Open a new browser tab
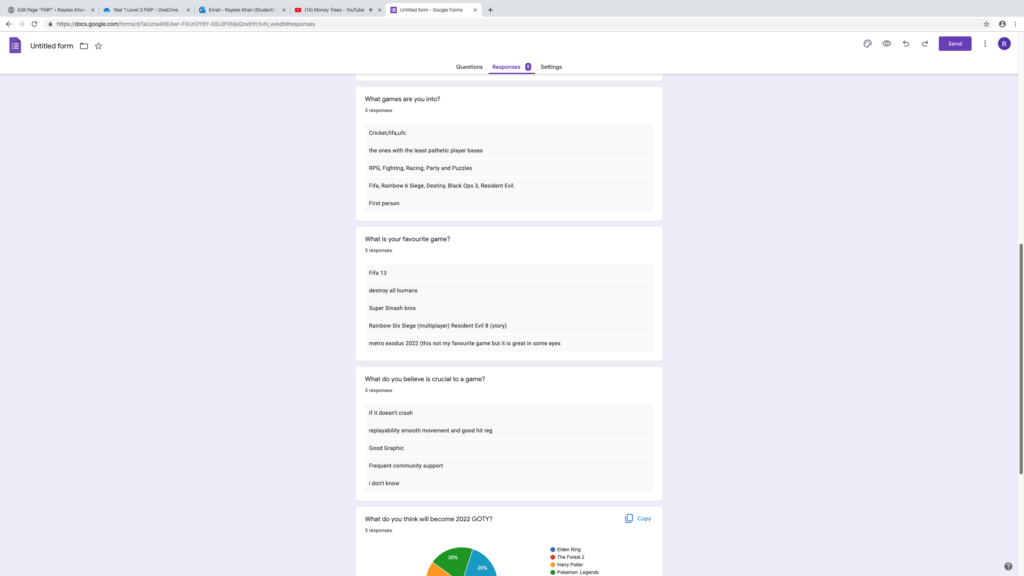1024x576 pixels. click(490, 10)
